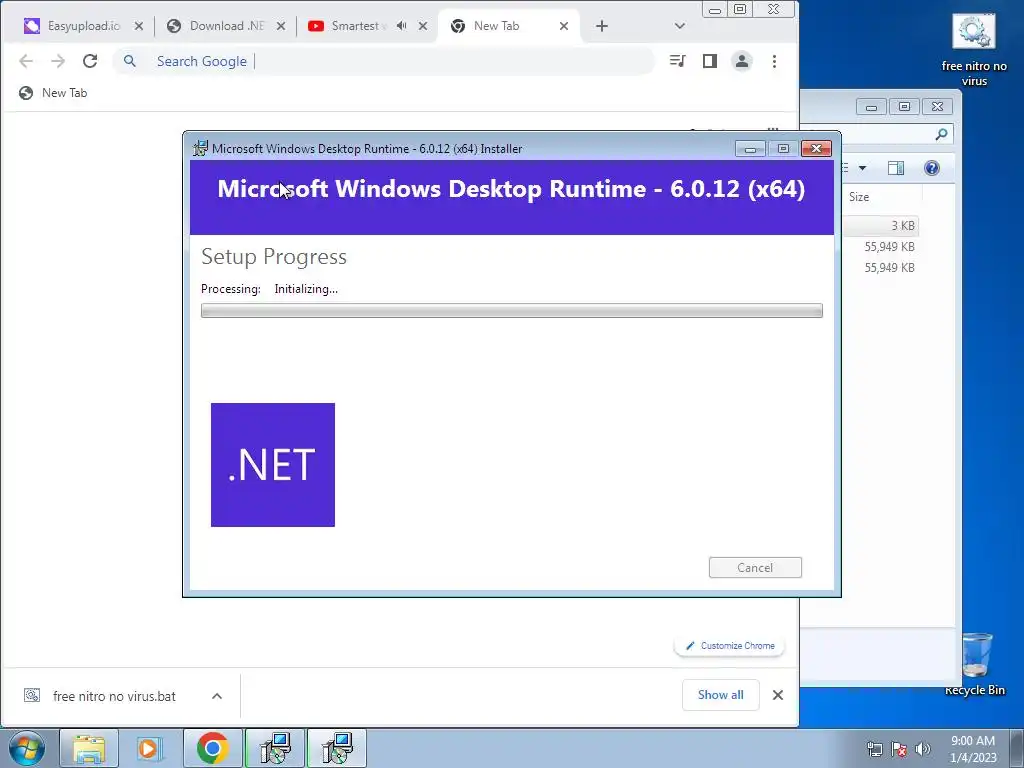Focus the Search Google address bar
Screen dimensions: 1024x768
click(x=384, y=61)
